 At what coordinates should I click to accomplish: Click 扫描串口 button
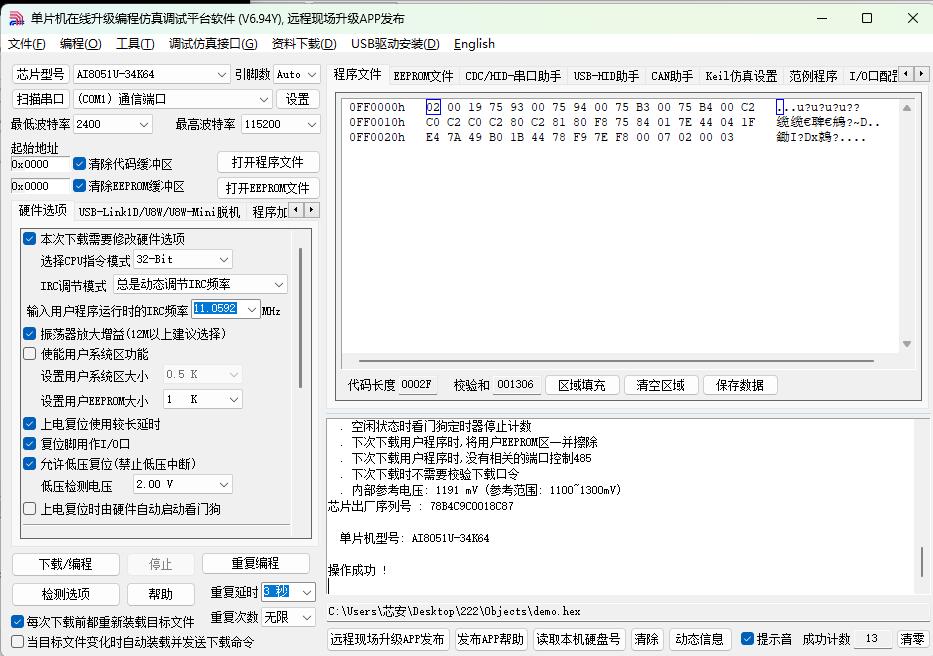point(40,99)
